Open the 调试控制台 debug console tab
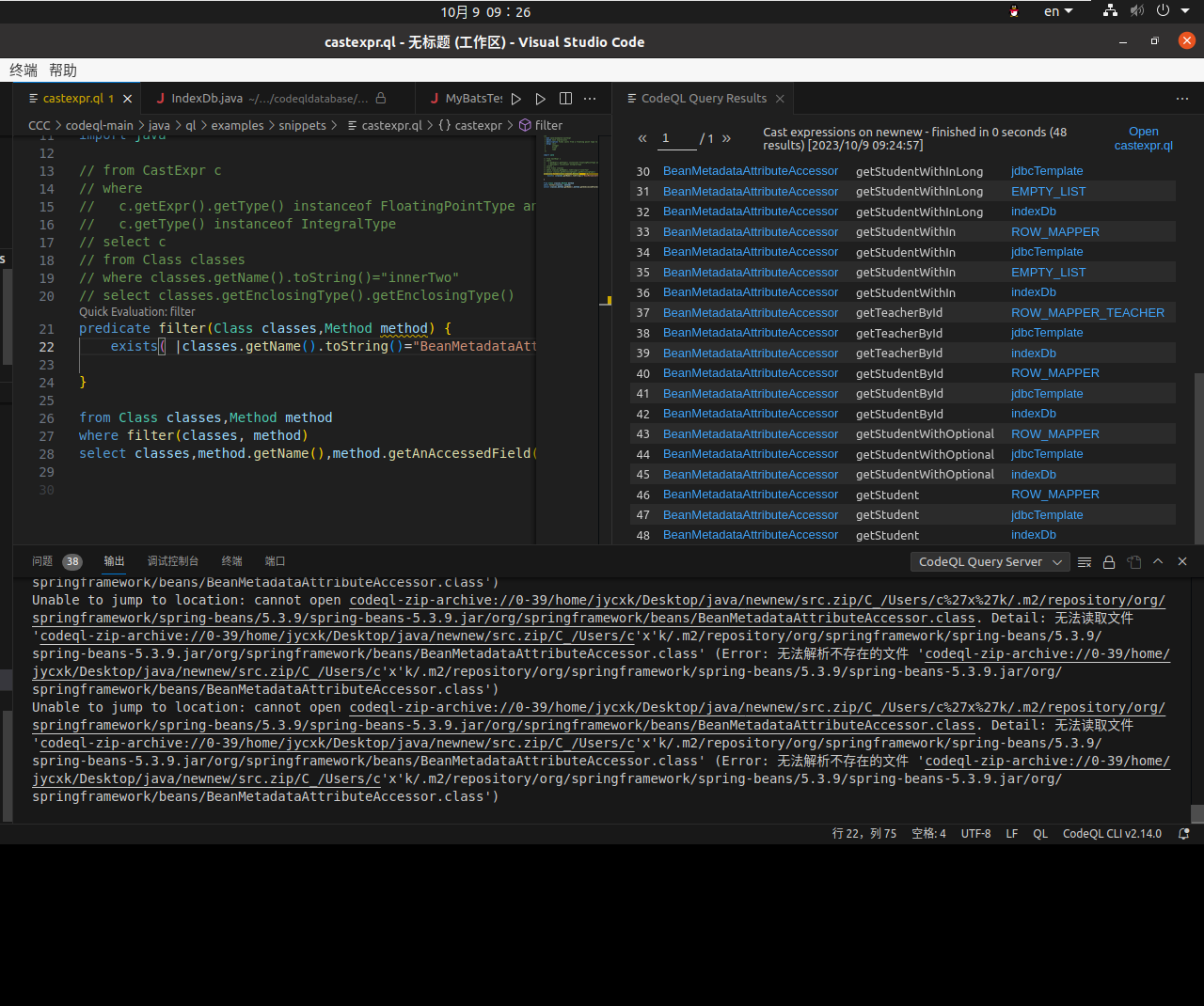 point(173,561)
